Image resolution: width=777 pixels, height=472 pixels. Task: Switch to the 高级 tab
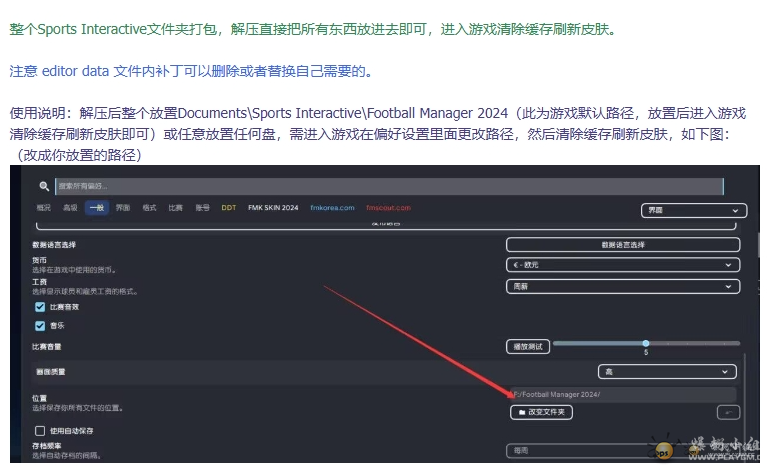pos(70,208)
